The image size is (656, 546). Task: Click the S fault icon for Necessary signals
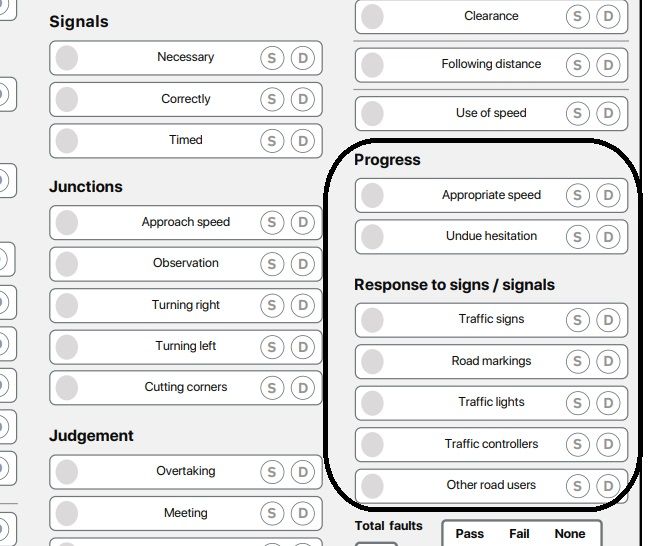tap(272, 58)
